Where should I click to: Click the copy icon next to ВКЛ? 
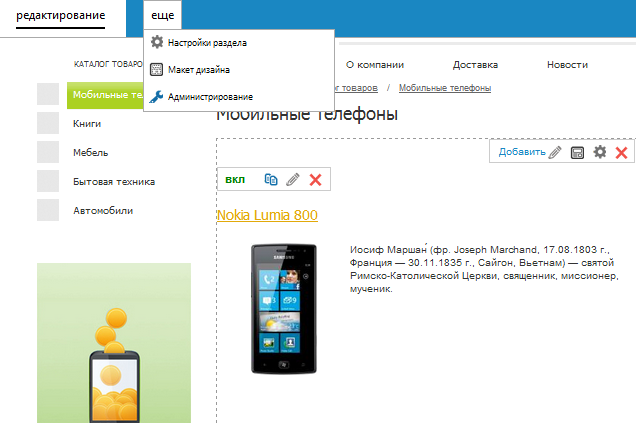coord(271,180)
